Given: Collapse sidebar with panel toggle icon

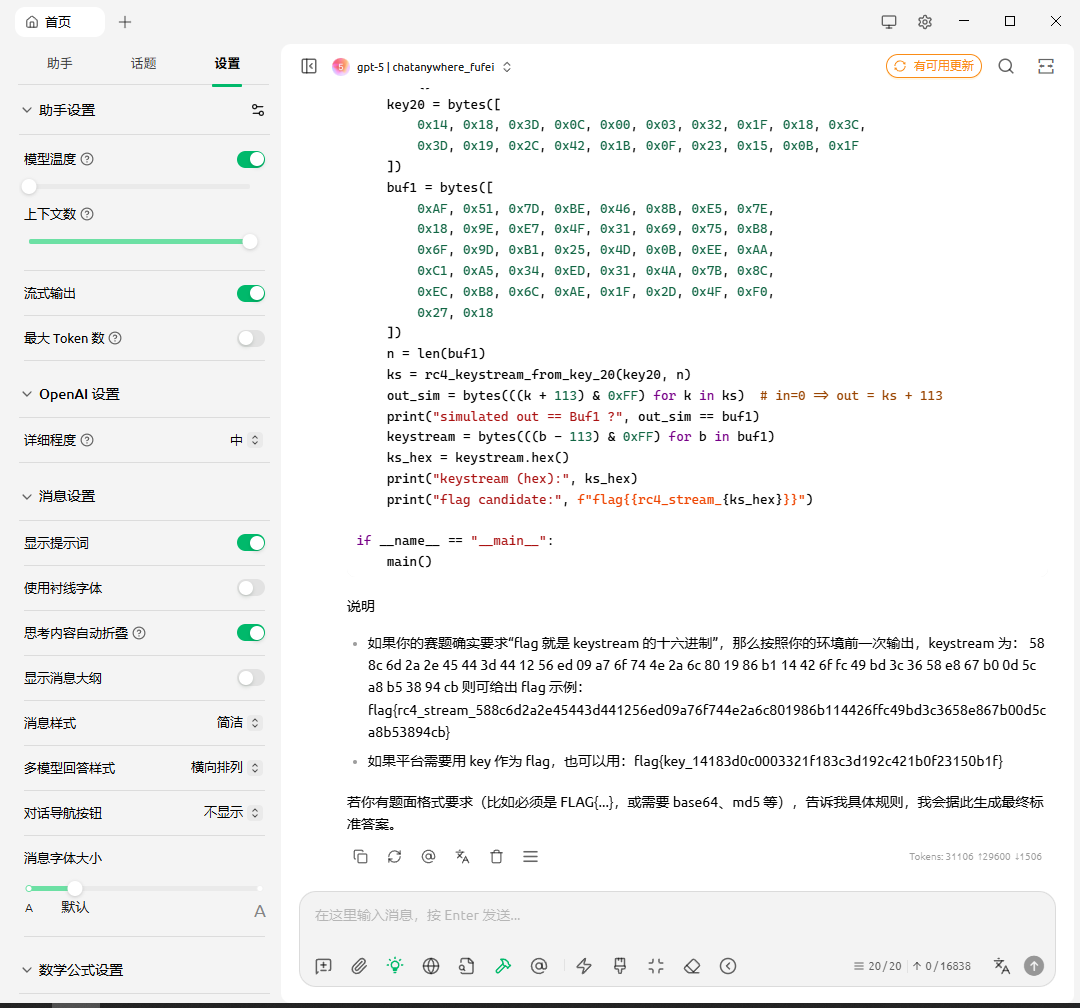Looking at the screenshot, I should point(309,66).
